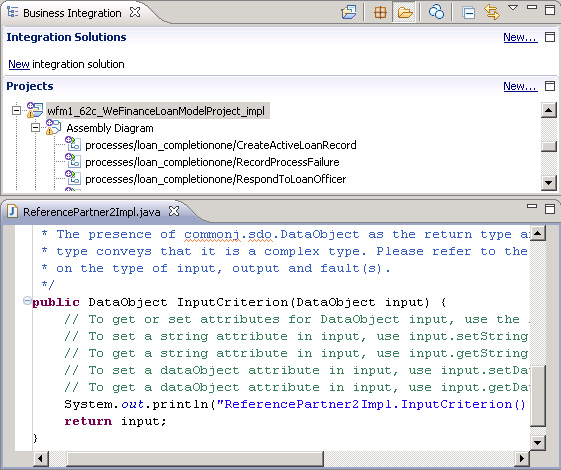
Task: Collapse wfm1_62c_WeFinanceLoanModelProject_impl project node
Action: click(x=16, y=110)
